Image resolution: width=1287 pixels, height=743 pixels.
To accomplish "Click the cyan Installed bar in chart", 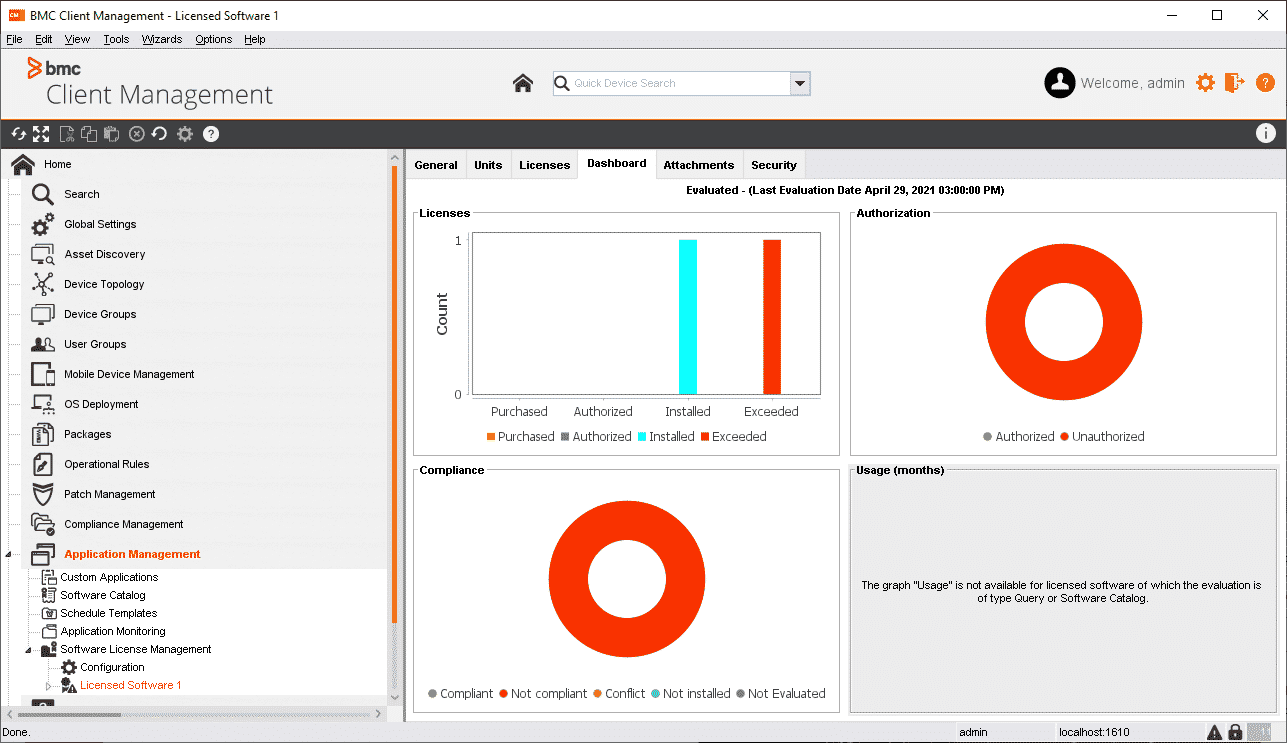I will pyautogui.click(x=688, y=317).
